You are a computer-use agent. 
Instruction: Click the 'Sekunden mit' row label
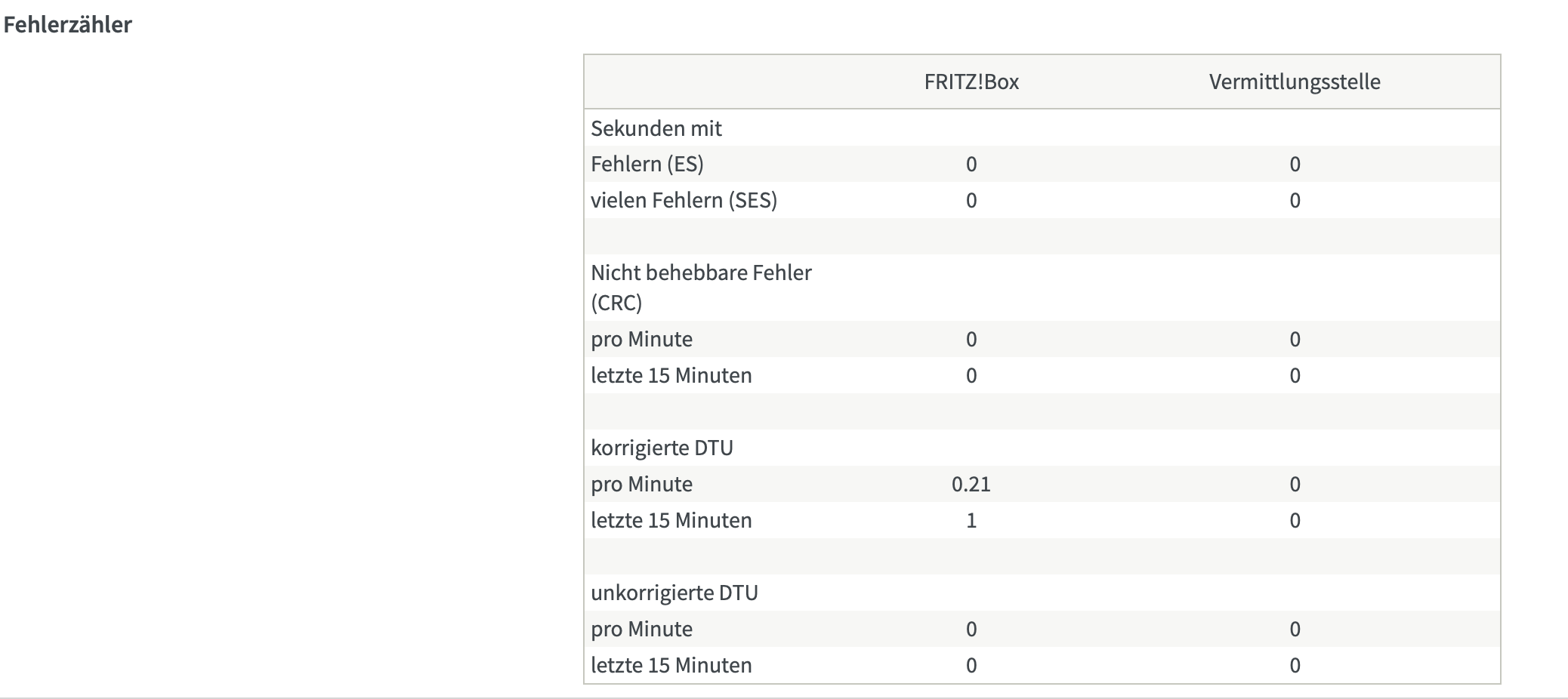pyautogui.click(x=656, y=128)
